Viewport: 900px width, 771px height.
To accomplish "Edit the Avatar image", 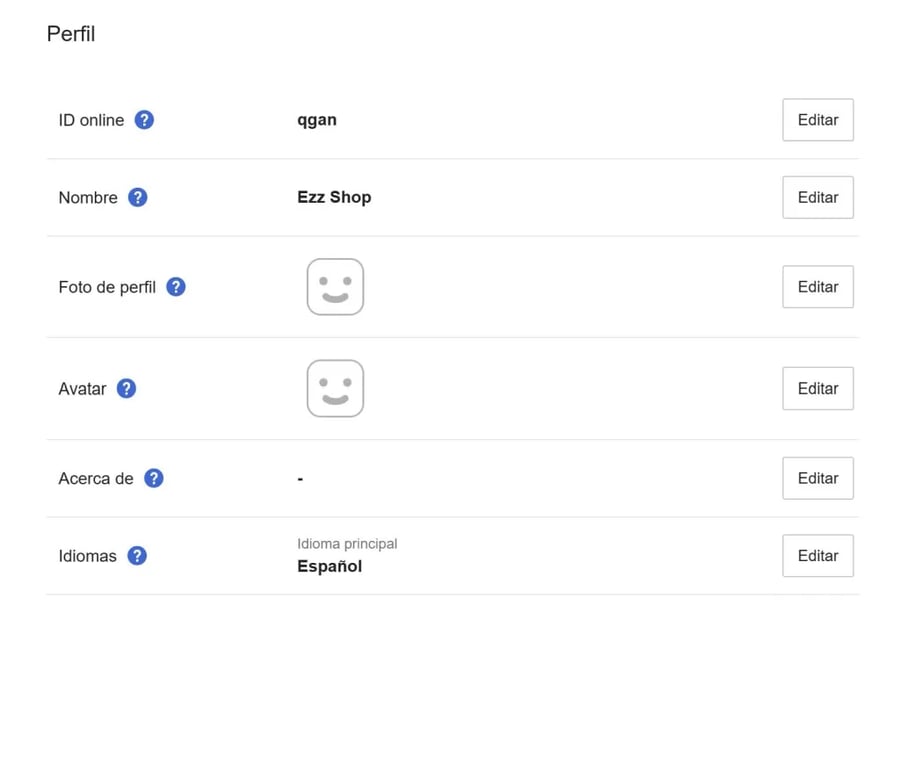I will 818,389.
